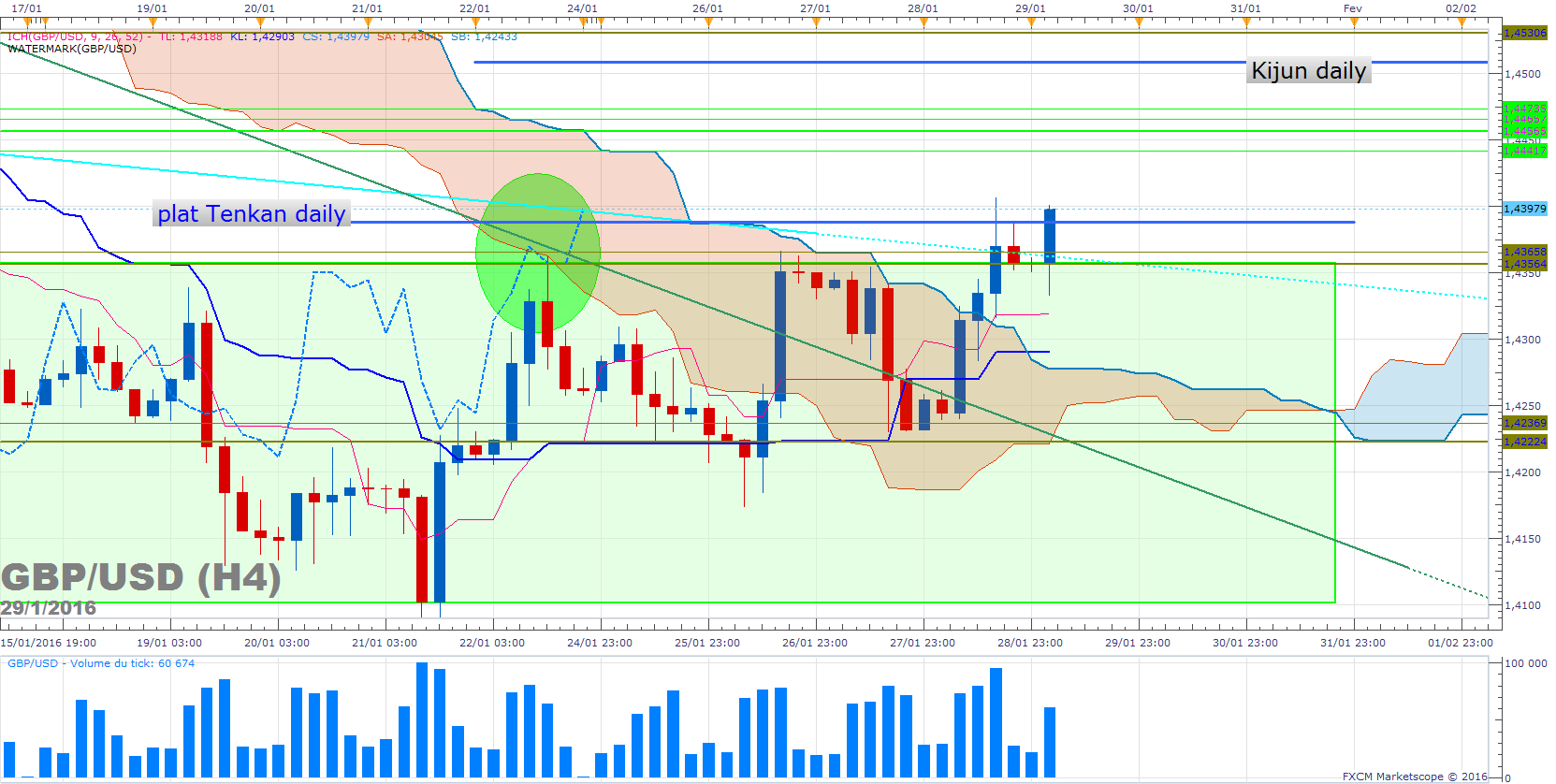1556x784 pixels.
Task: Click the tallest volume bar near 21/01
Action: [x=422, y=719]
